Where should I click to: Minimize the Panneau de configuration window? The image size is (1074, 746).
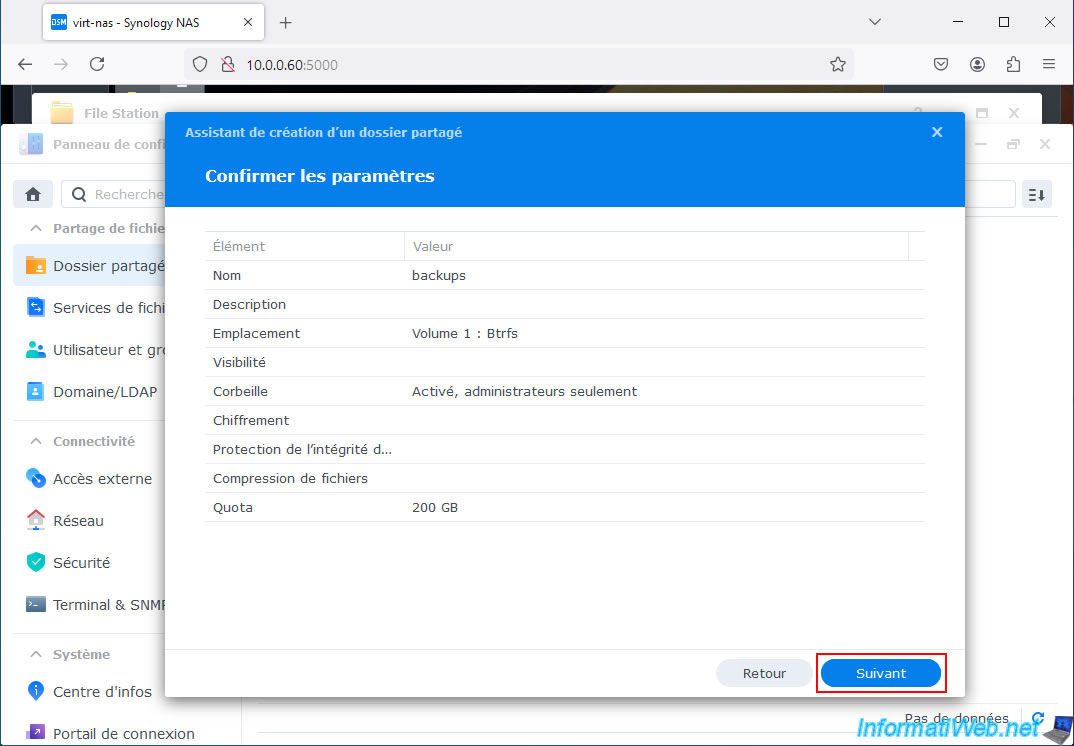982,145
